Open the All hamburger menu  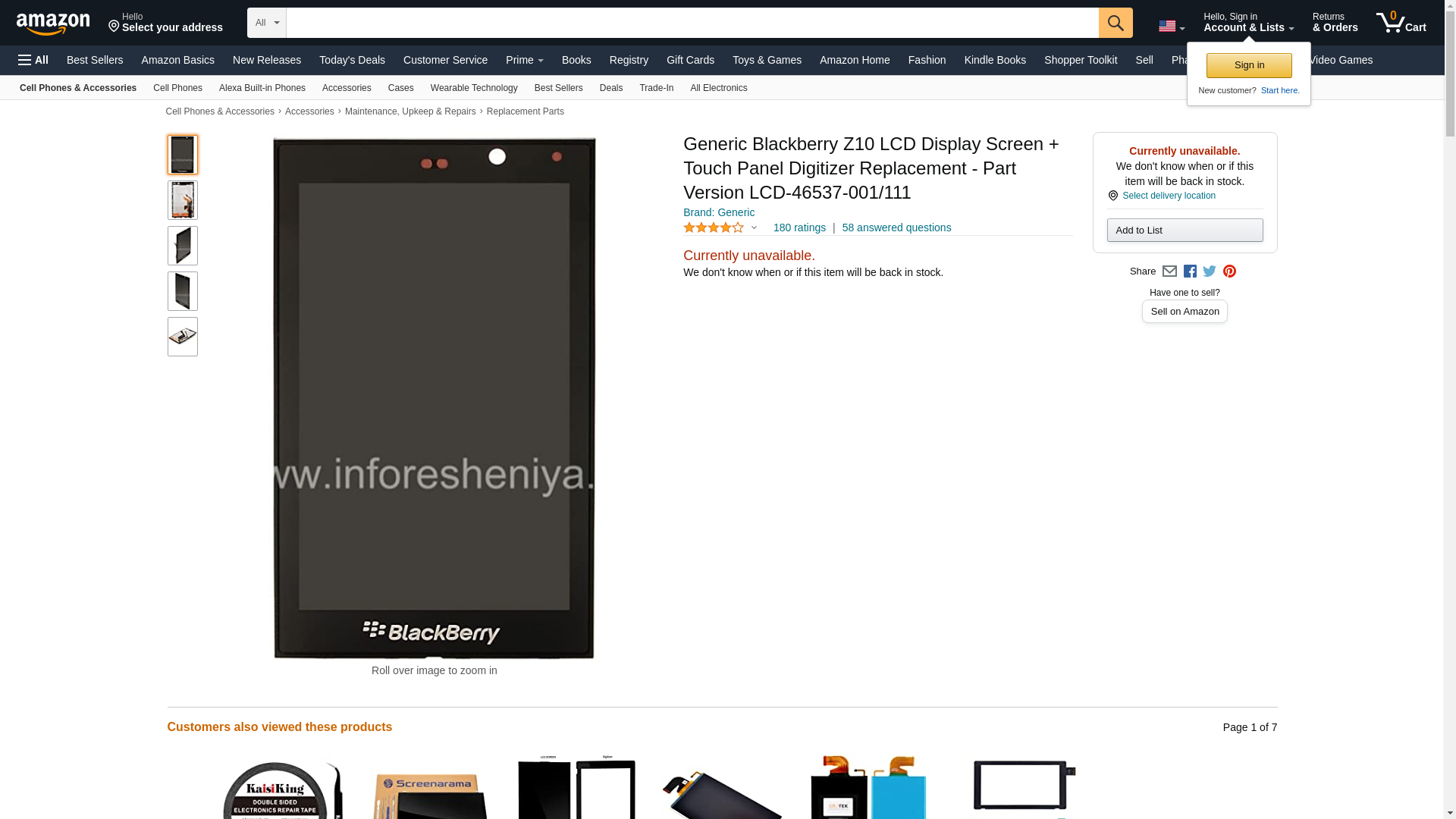coord(33,60)
